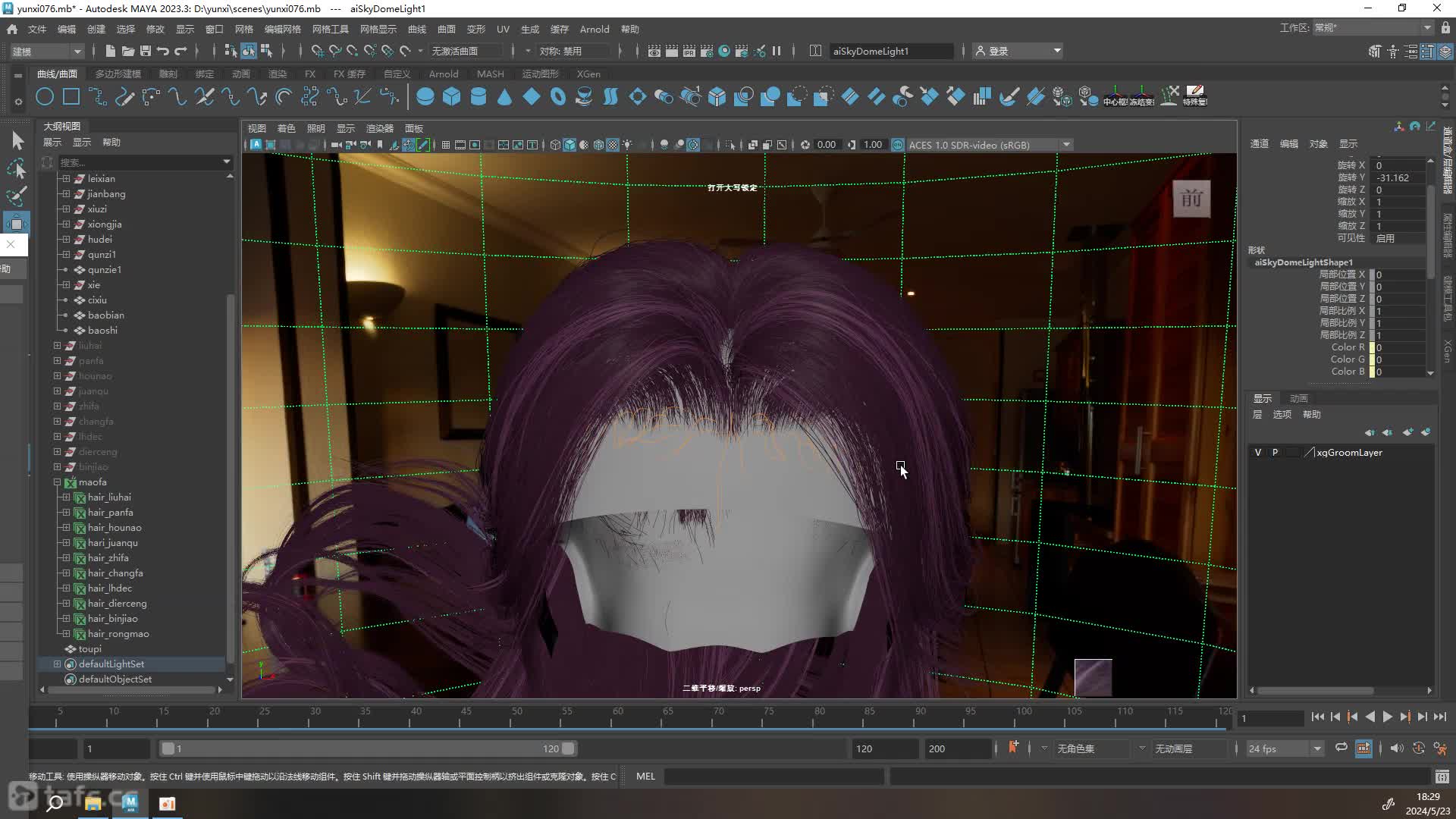Image resolution: width=1456 pixels, height=819 pixels.
Task: Select the NURBS circle shelf icon
Action: tap(45, 97)
